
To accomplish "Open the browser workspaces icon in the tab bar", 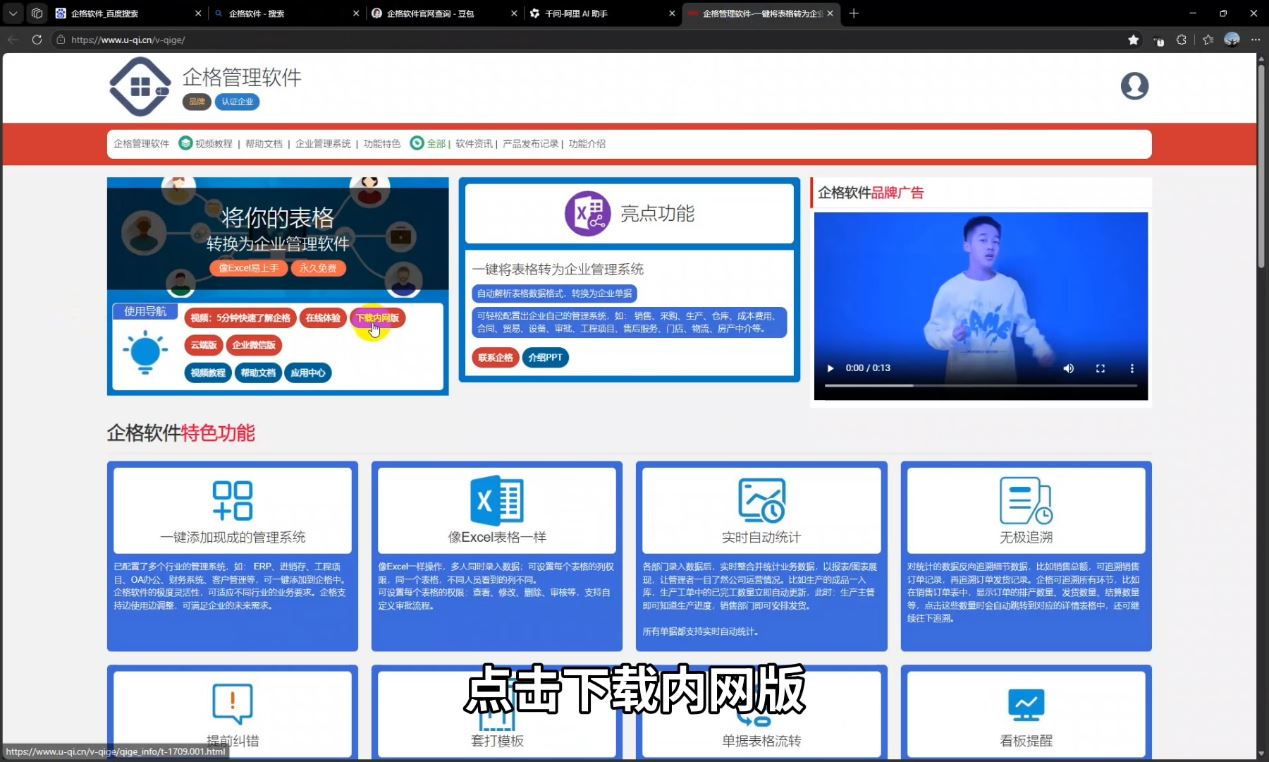I will (37, 13).
